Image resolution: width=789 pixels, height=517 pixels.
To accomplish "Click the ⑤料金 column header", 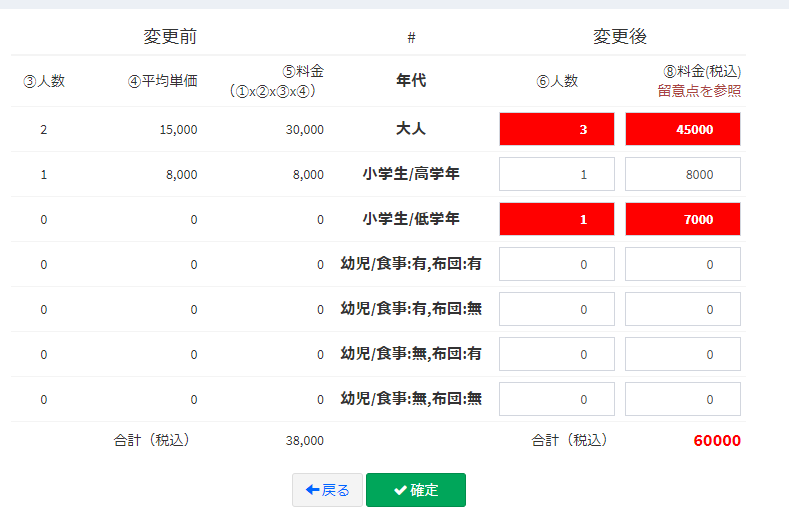I will [303, 71].
